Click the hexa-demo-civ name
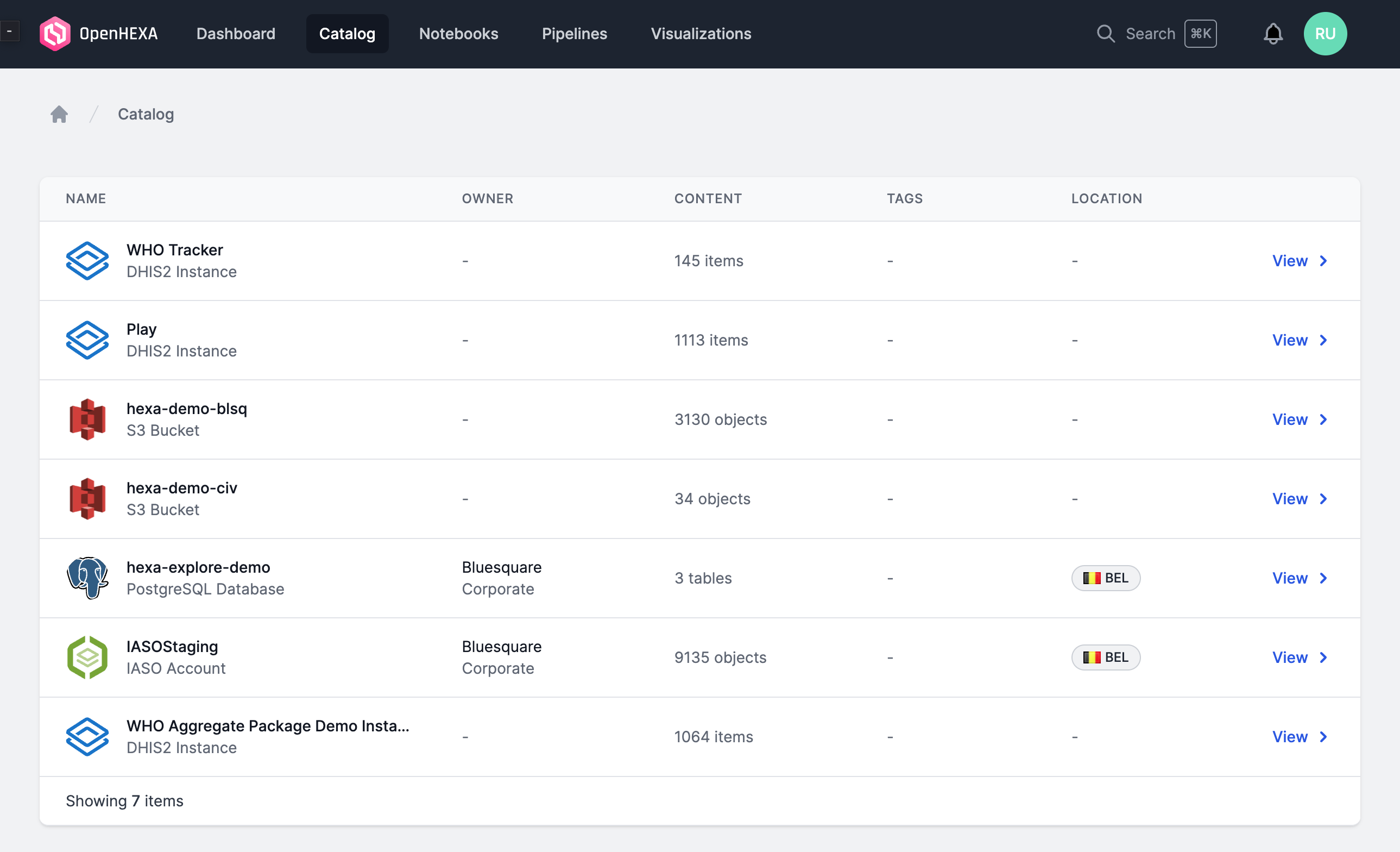Screen dimensions: 1400x852 tap(182, 488)
